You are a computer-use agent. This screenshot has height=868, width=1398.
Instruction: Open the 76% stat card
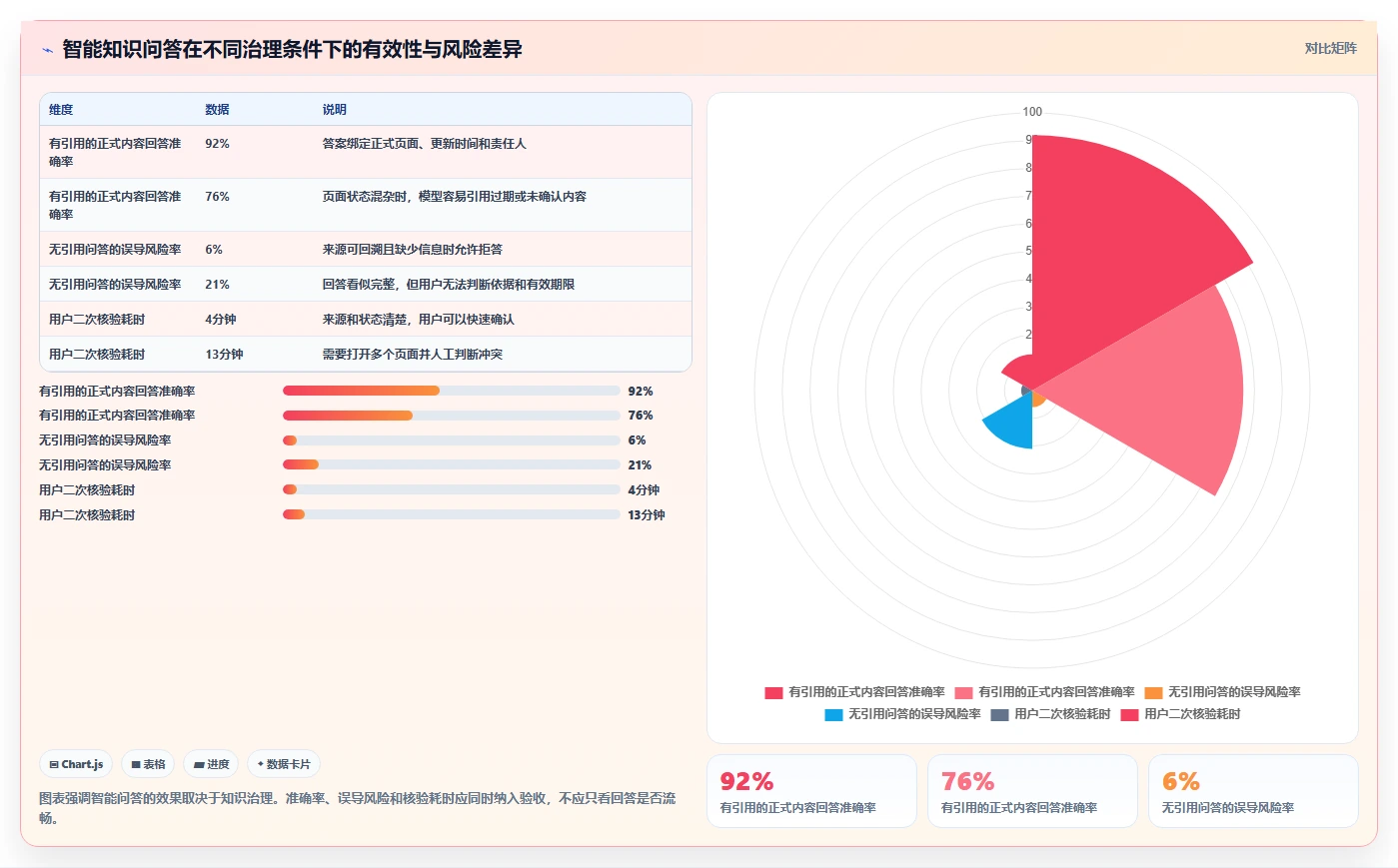click(x=1032, y=791)
